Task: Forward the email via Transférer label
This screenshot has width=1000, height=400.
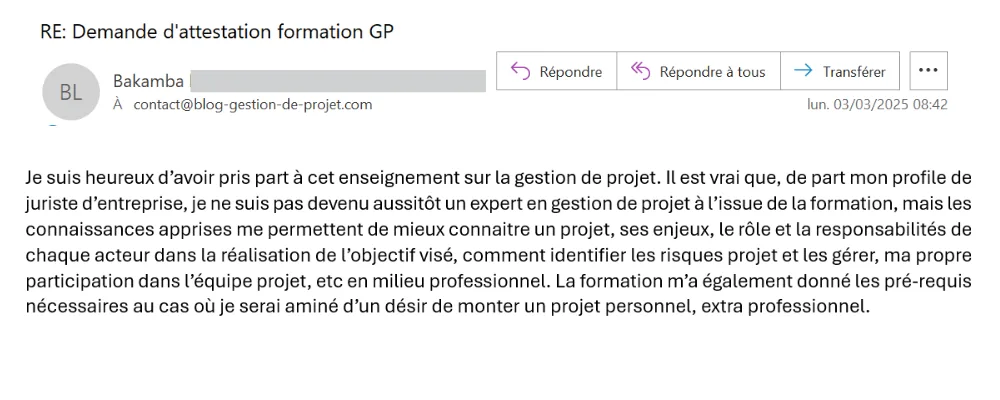Action: coord(854,71)
